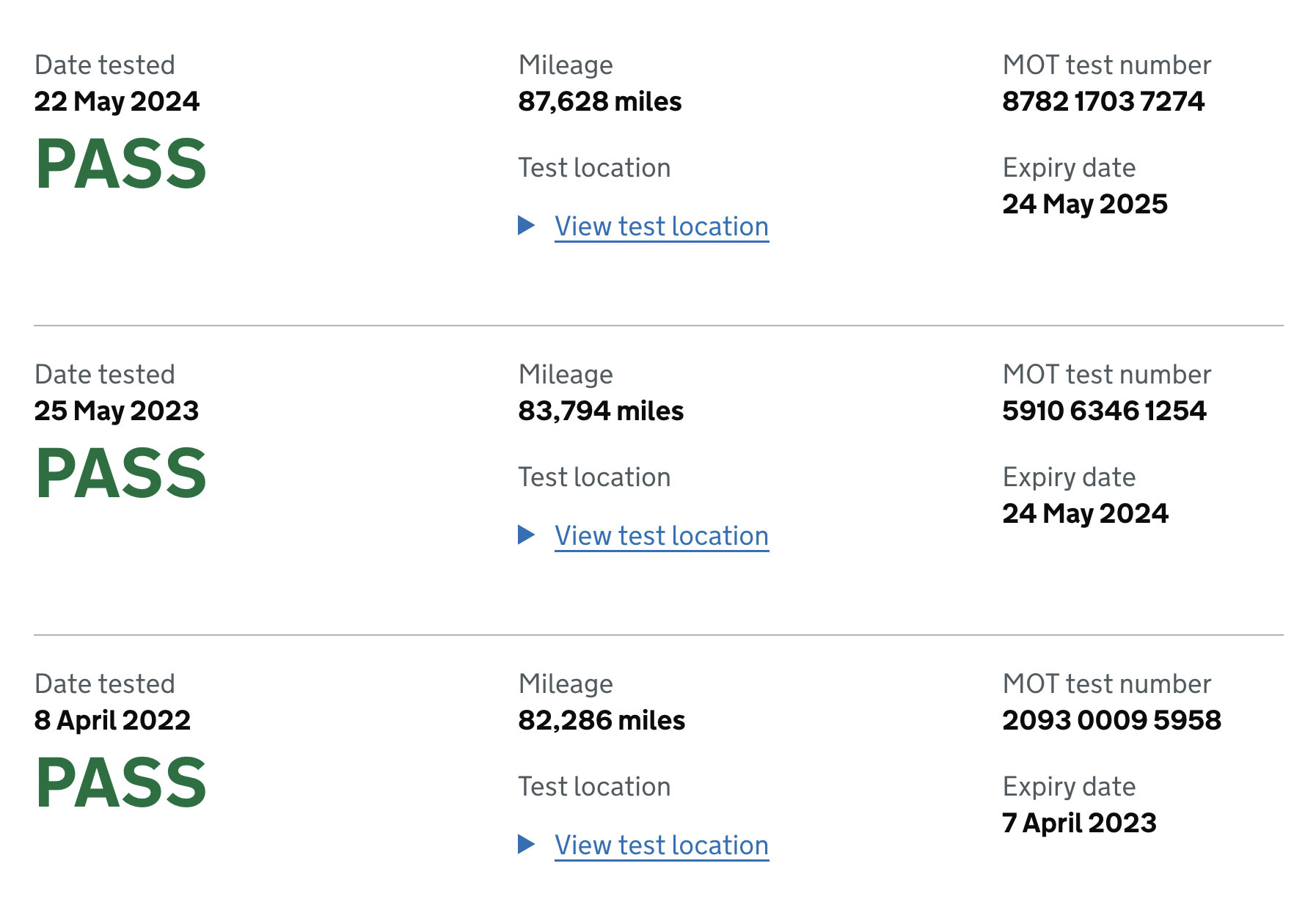1316x899 pixels.
Task: Click the expiry date 7 April 2023
Action: (x=1080, y=823)
